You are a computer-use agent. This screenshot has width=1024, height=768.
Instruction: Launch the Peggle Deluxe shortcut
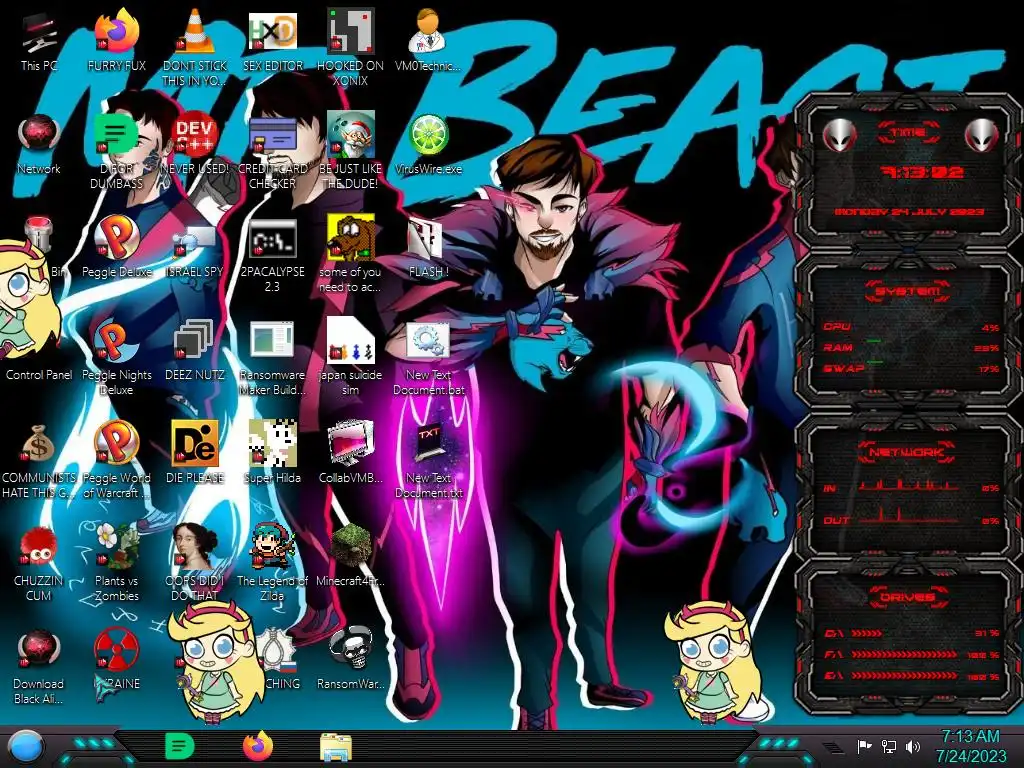(116, 238)
